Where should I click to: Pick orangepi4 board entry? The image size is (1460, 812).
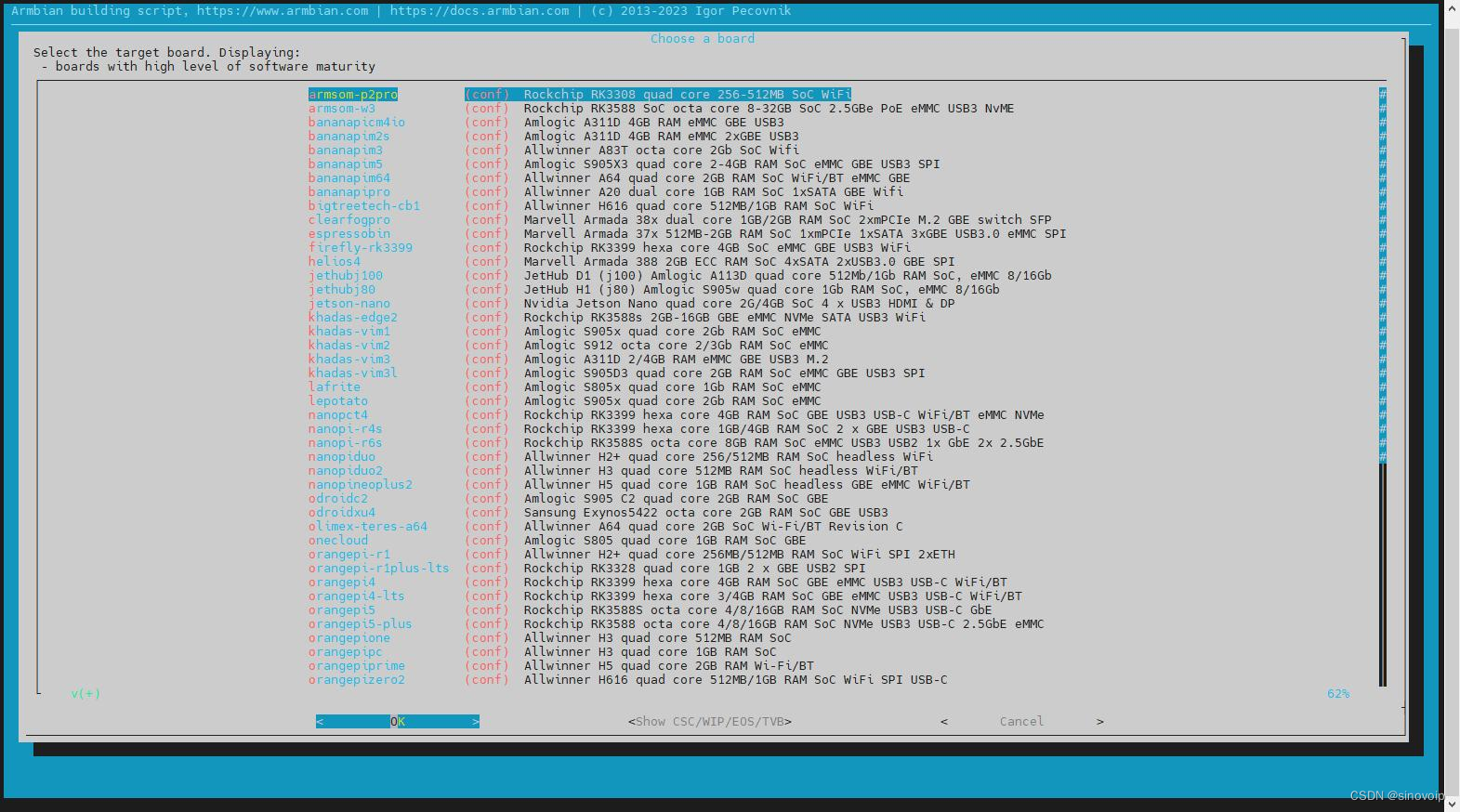658,582
